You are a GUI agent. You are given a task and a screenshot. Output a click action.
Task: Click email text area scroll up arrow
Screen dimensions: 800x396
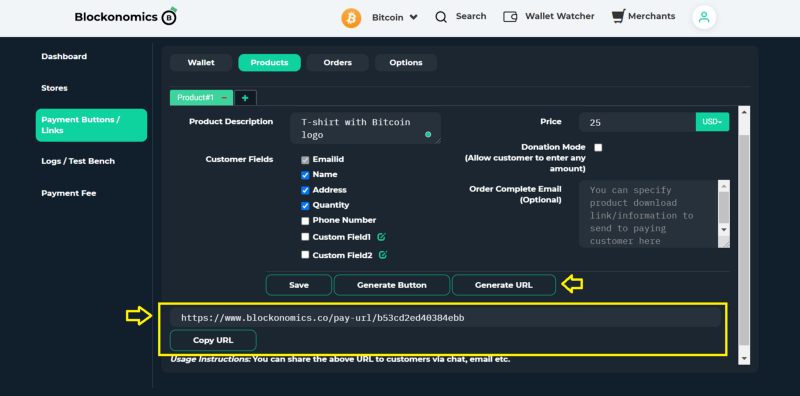[x=724, y=186]
